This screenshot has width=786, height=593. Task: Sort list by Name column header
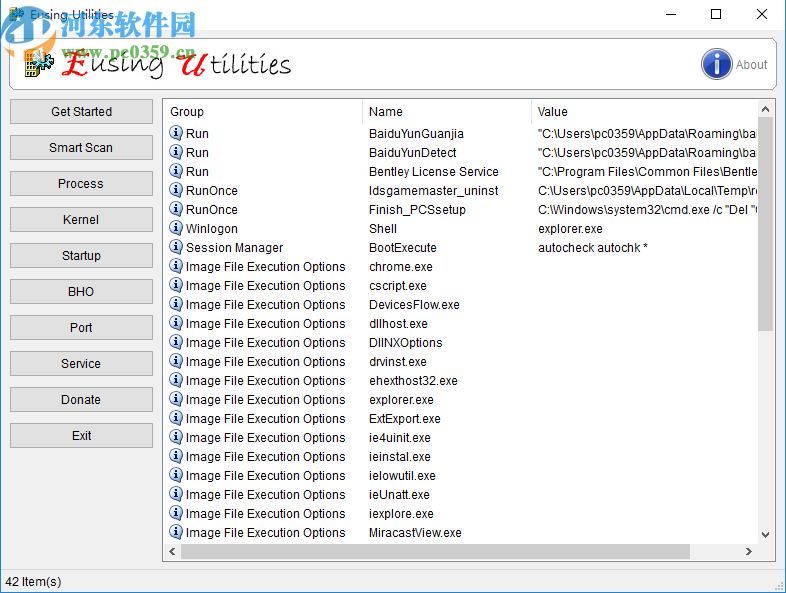pos(447,112)
